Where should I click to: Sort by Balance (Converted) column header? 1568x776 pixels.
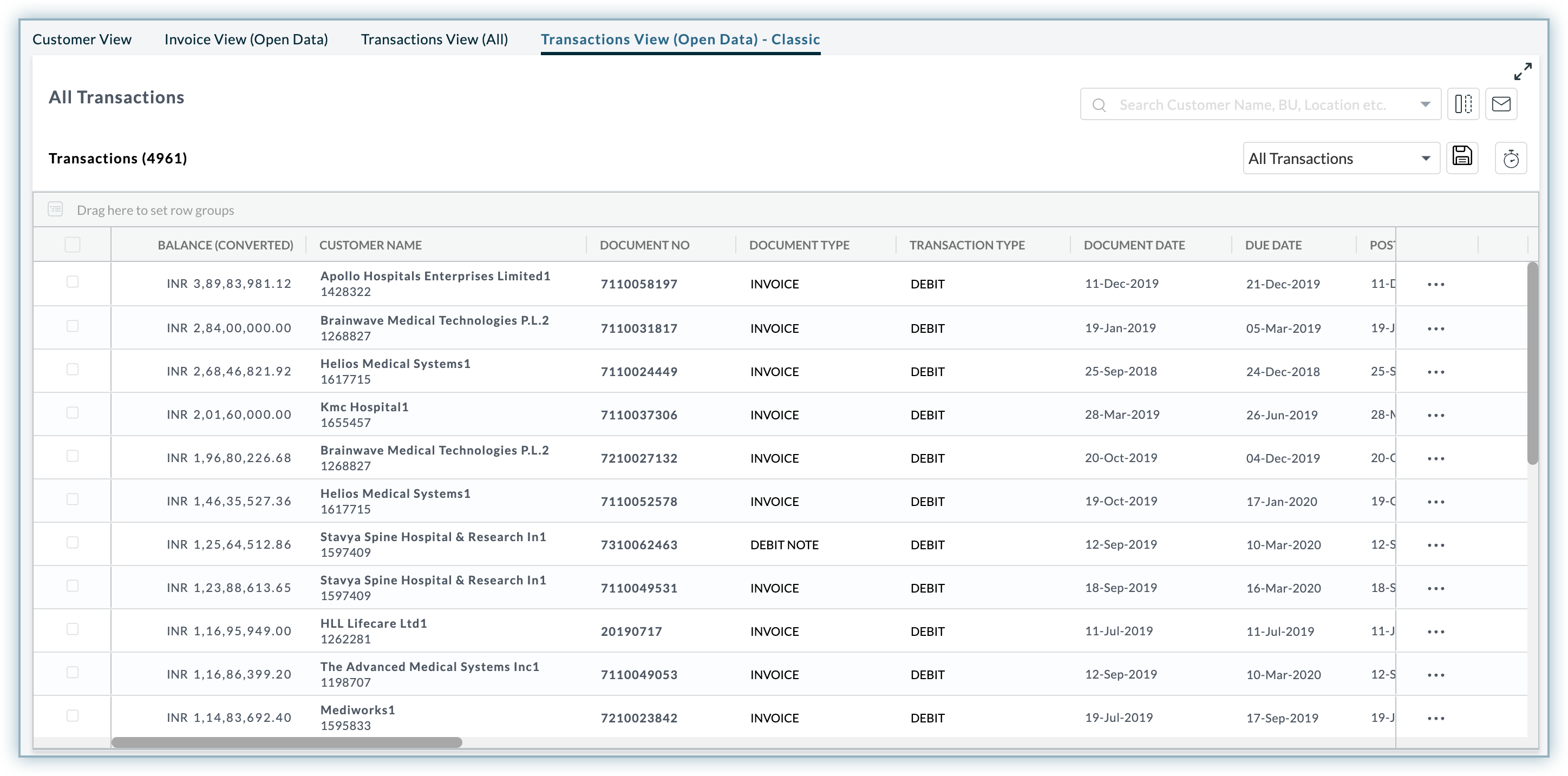tap(225, 245)
